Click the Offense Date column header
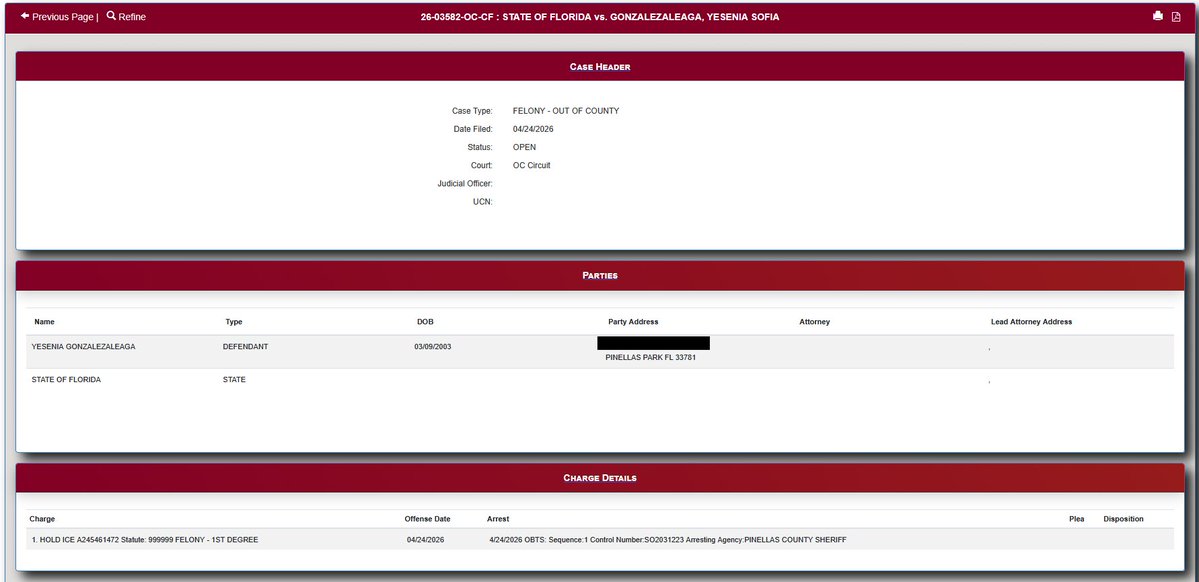 427,519
